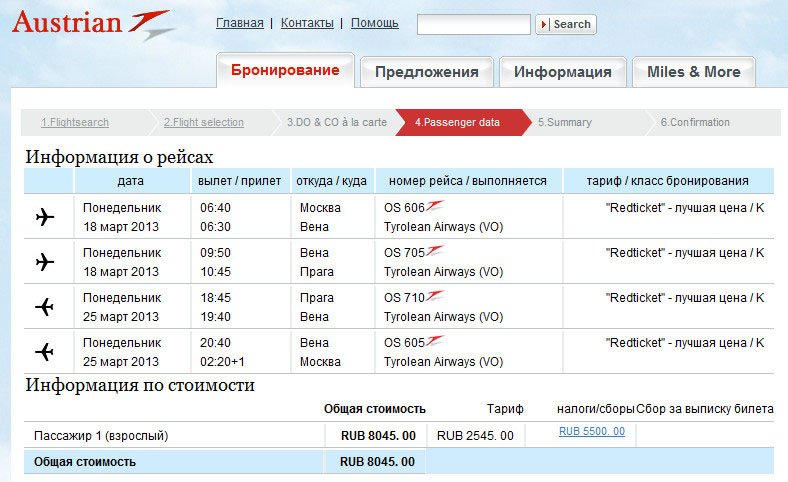Open the Бронирование tab
788x482 pixels.
pyautogui.click(x=285, y=70)
